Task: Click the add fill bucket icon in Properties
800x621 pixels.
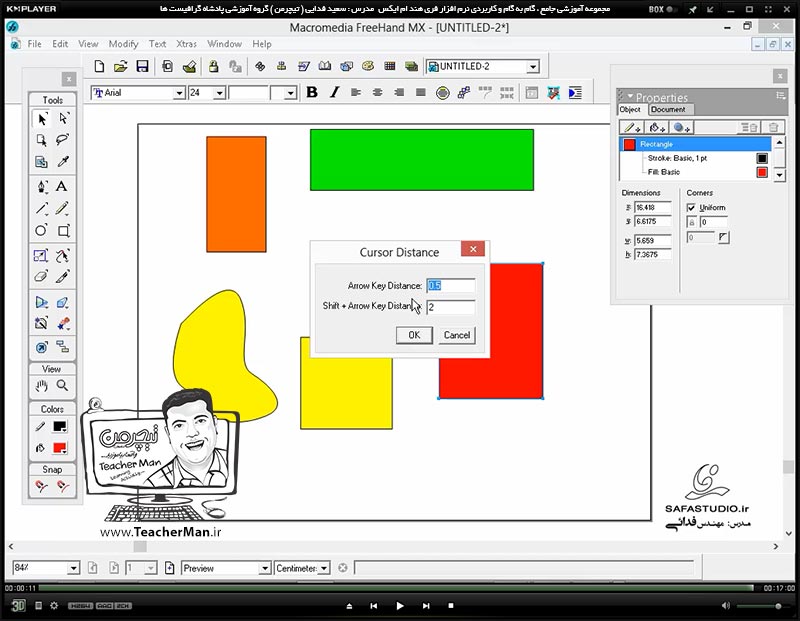Action: coord(657,128)
